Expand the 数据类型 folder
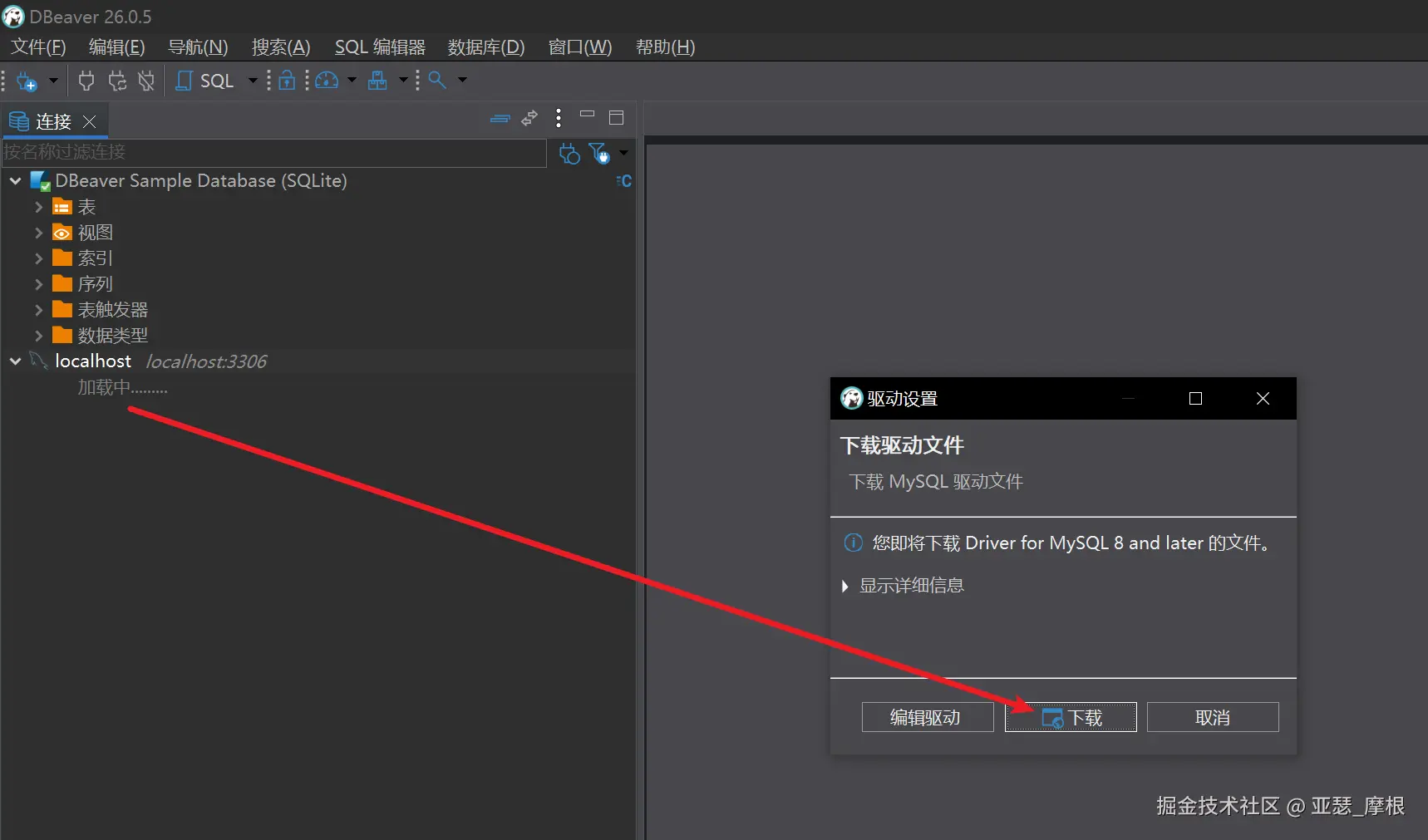This screenshot has width=1428, height=840. click(x=38, y=336)
